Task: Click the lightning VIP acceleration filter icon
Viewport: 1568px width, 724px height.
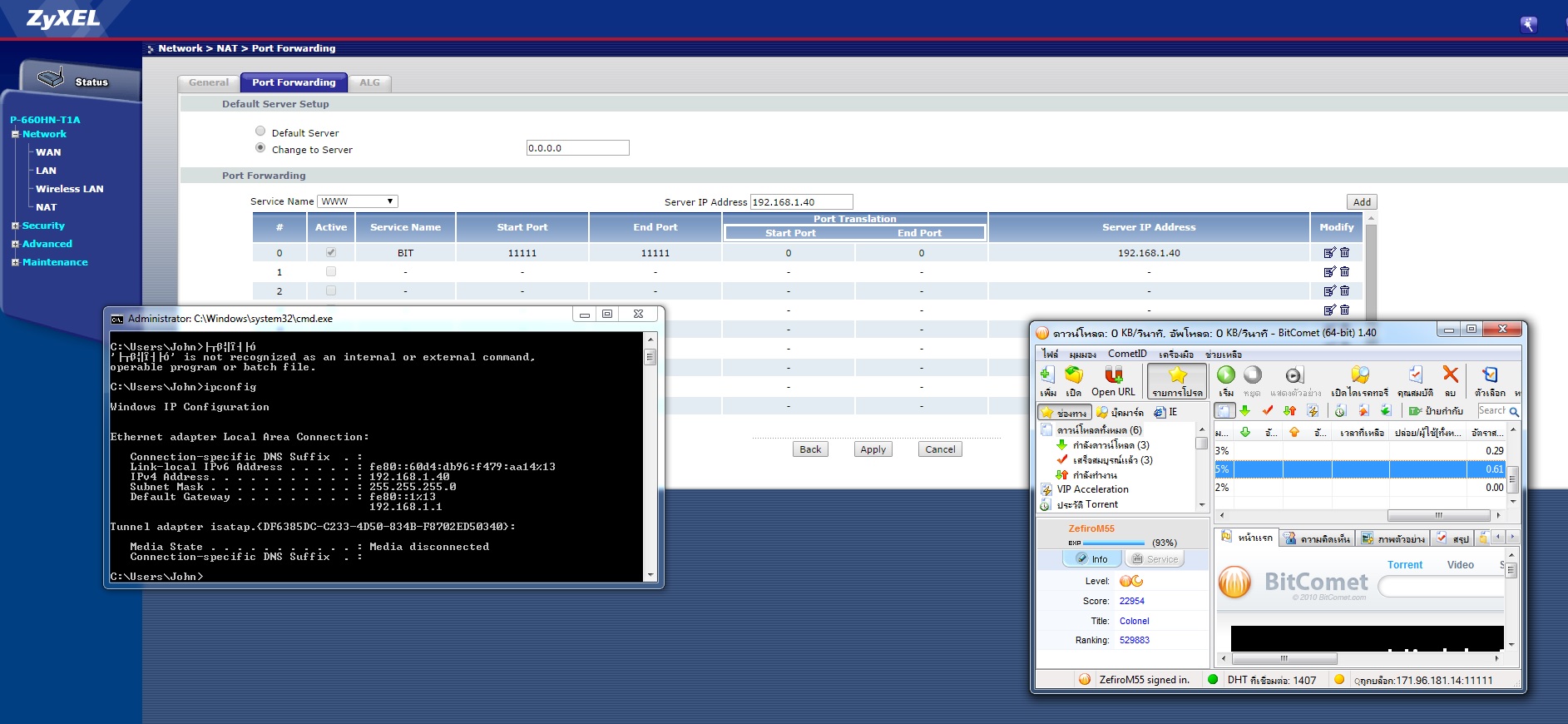Action: [1313, 410]
